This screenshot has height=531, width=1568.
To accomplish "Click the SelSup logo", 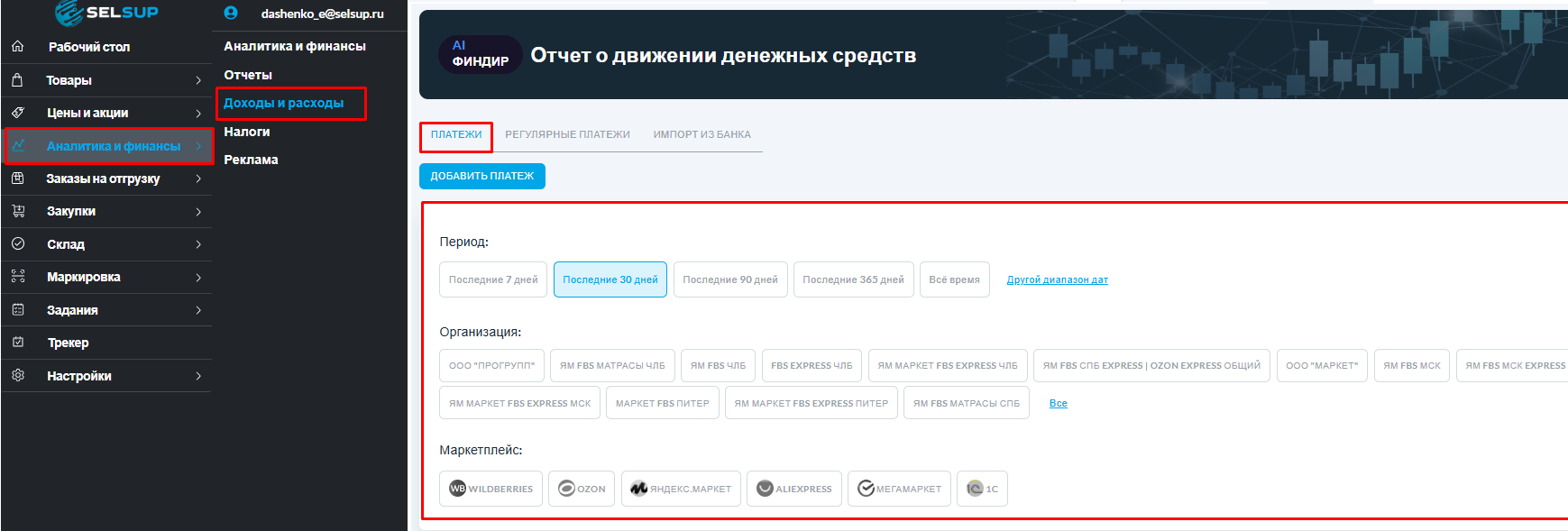I will [106, 12].
